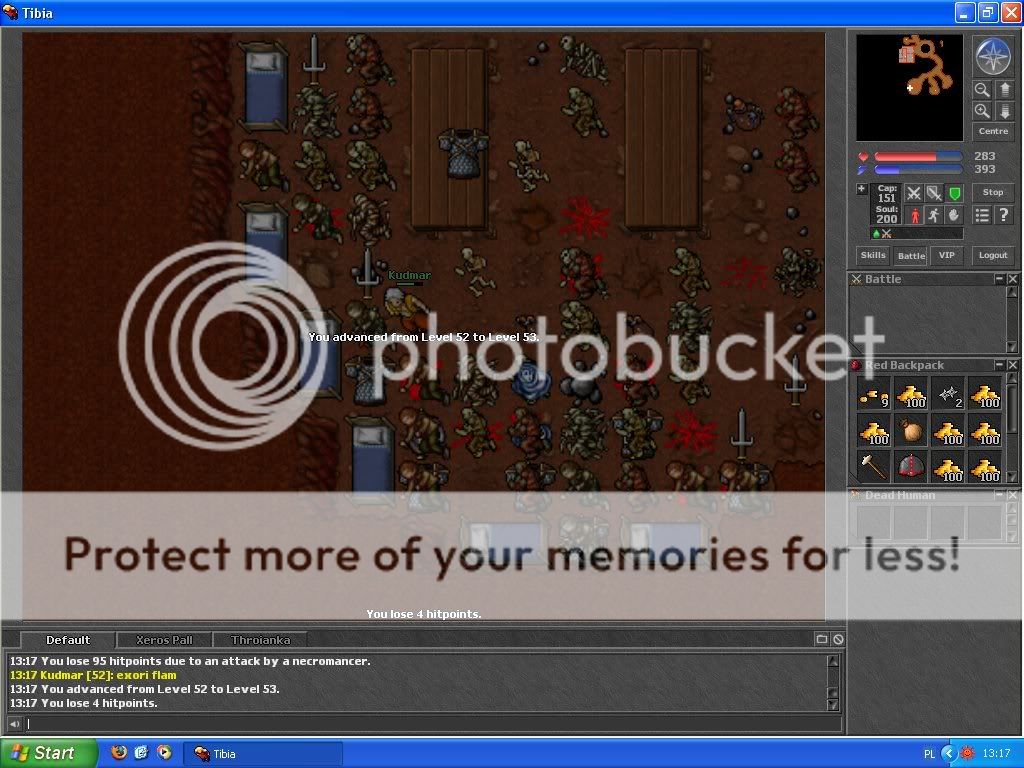Click the Red Backpack title icon
The height and width of the screenshot is (768, 1024).
tap(856, 365)
